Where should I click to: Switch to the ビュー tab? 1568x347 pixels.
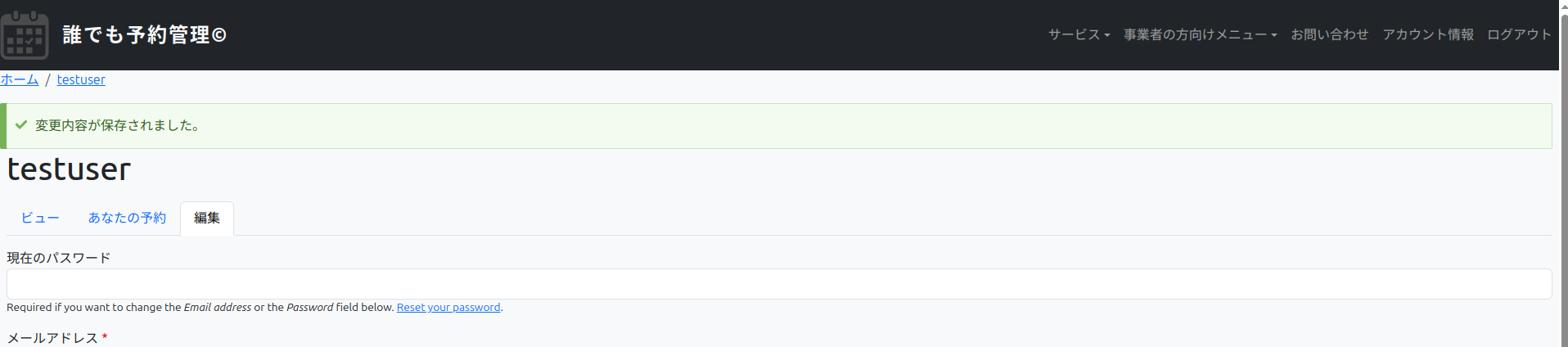click(x=40, y=218)
